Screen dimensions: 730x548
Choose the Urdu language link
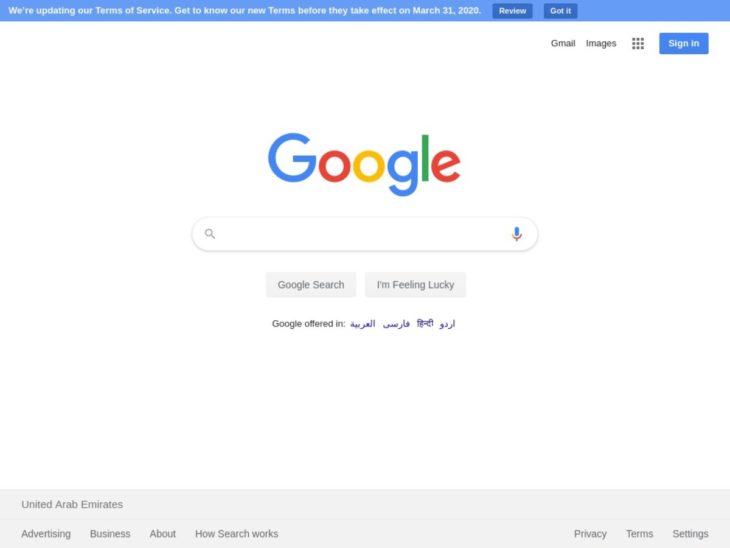(x=447, y=324)
